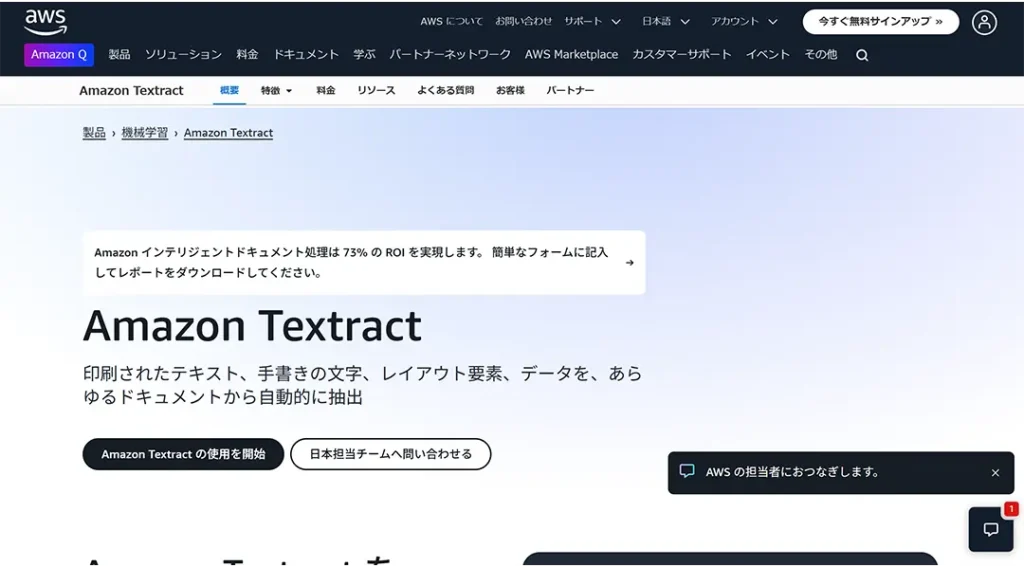Select the 概要 tab

point(229,90)
